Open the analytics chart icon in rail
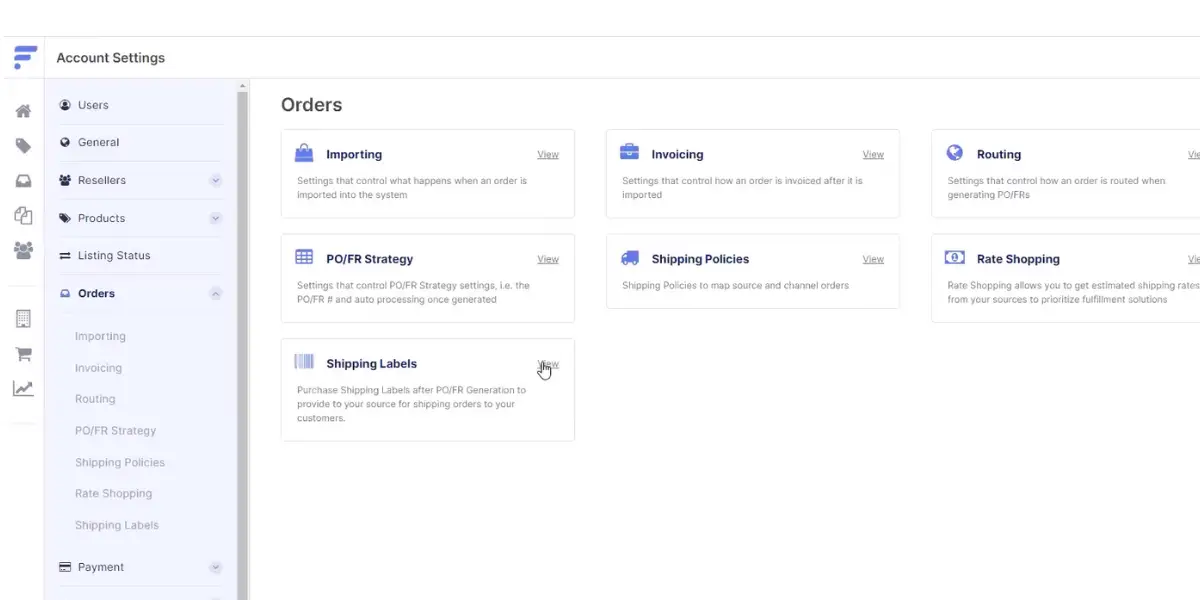The height and width of the screenshot is (600, 1200). pos(23,389)
